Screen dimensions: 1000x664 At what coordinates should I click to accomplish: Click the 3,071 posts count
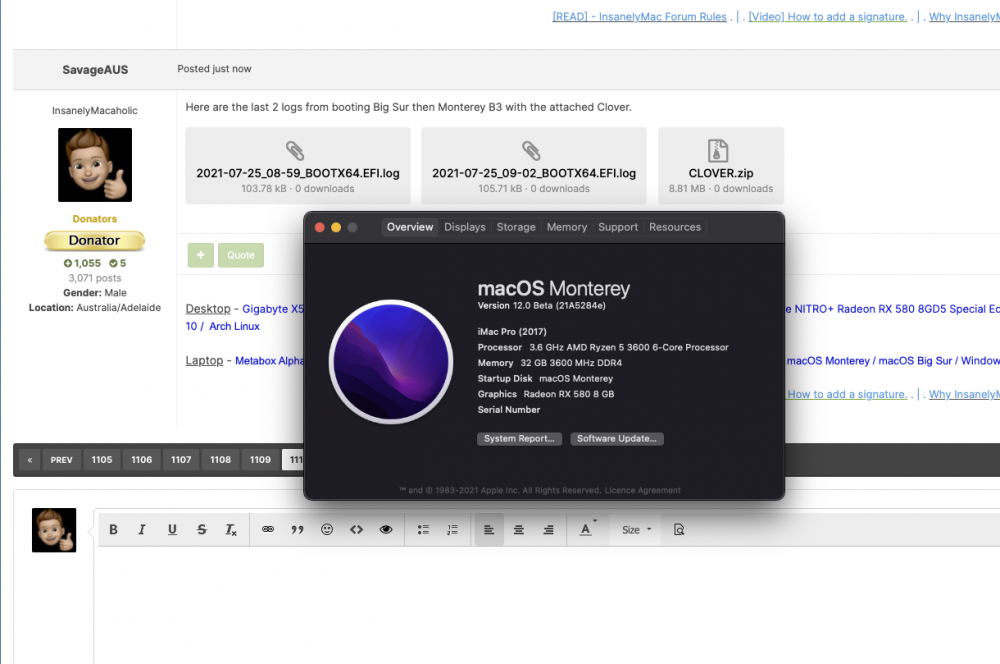tap(95, 278)
